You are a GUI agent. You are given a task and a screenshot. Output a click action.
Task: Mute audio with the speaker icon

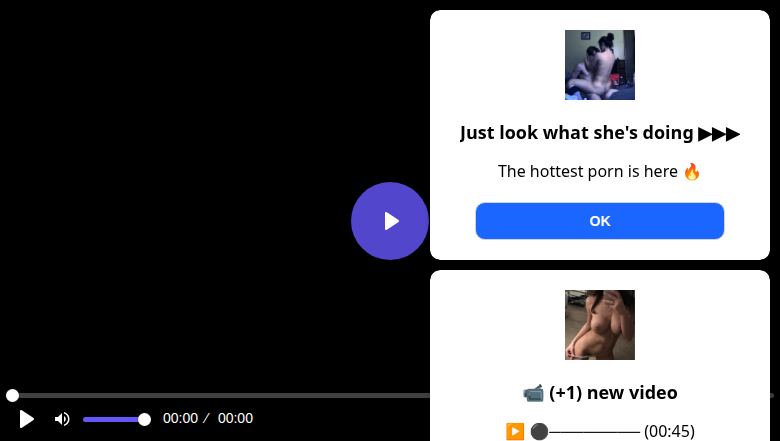click(x=62, y=419)
